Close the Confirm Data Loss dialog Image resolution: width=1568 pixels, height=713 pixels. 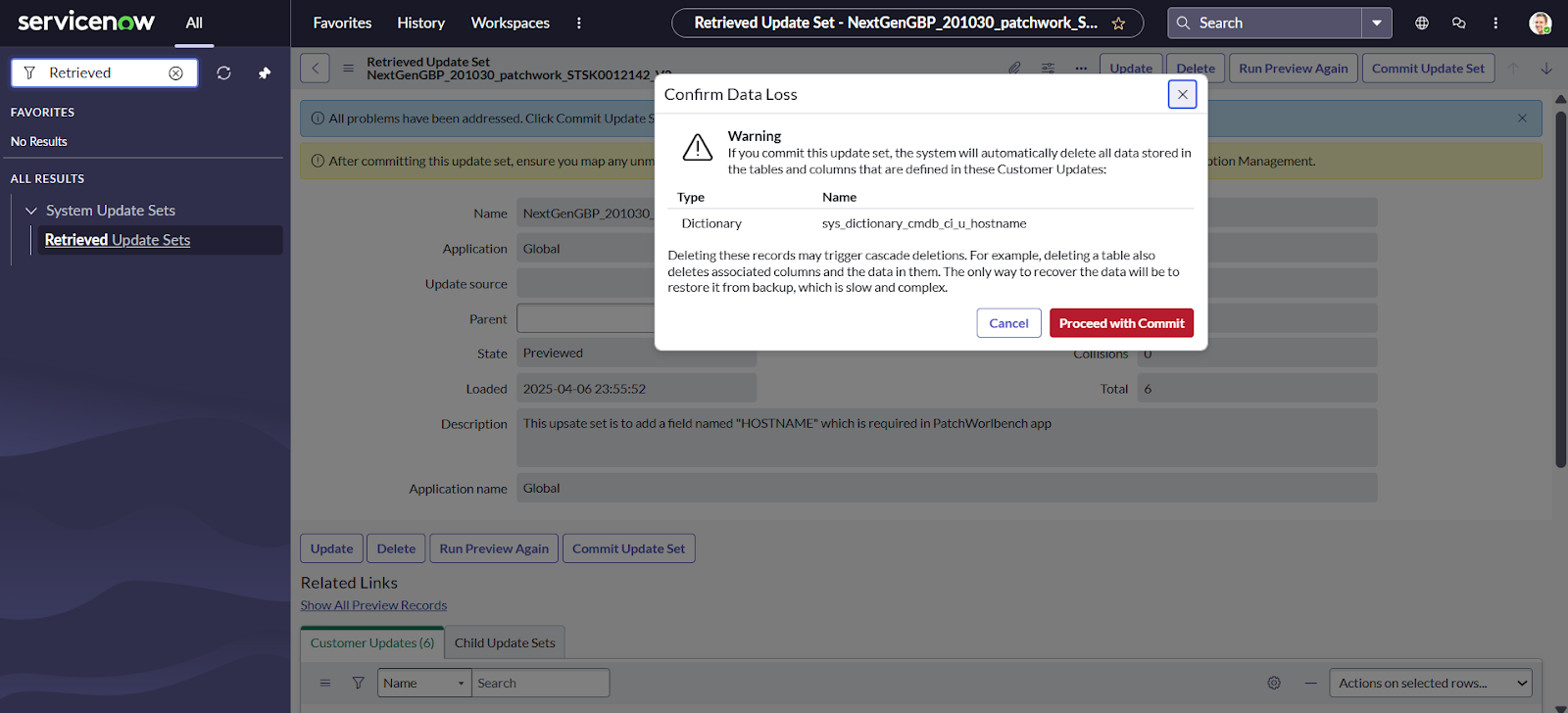tap(1182, 94)
